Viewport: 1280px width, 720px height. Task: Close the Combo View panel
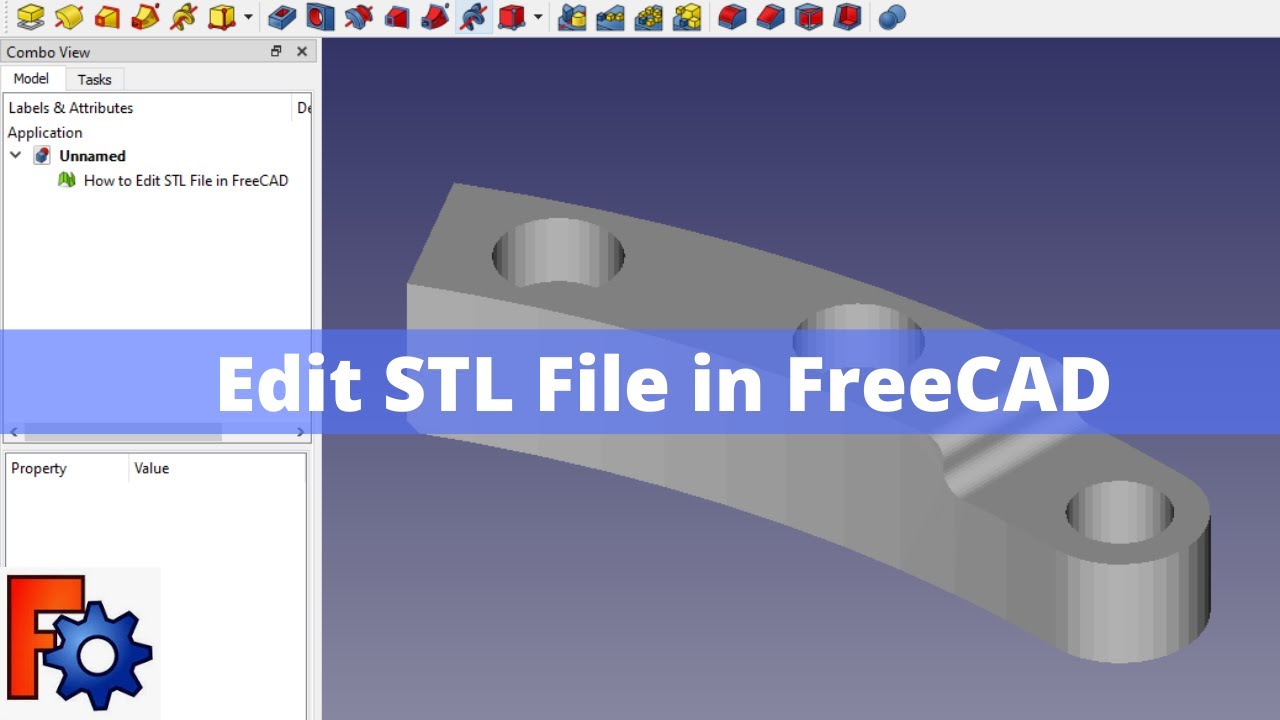(x=300, y=51)
